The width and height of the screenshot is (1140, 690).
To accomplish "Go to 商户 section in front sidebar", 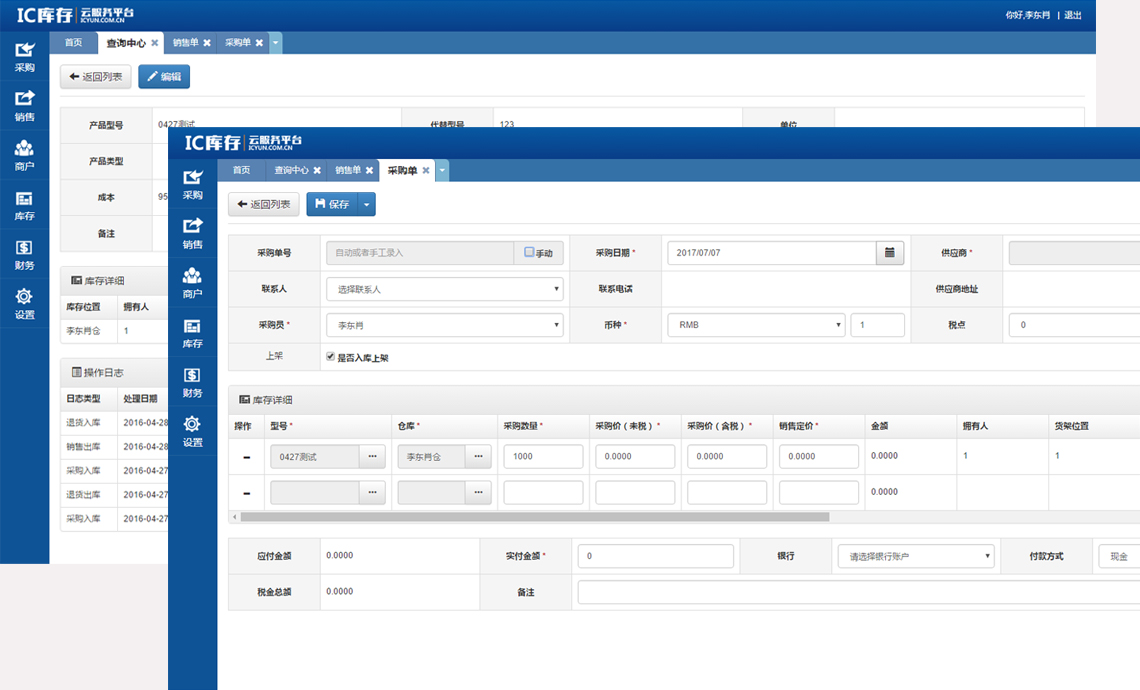I will pos(192,283).
